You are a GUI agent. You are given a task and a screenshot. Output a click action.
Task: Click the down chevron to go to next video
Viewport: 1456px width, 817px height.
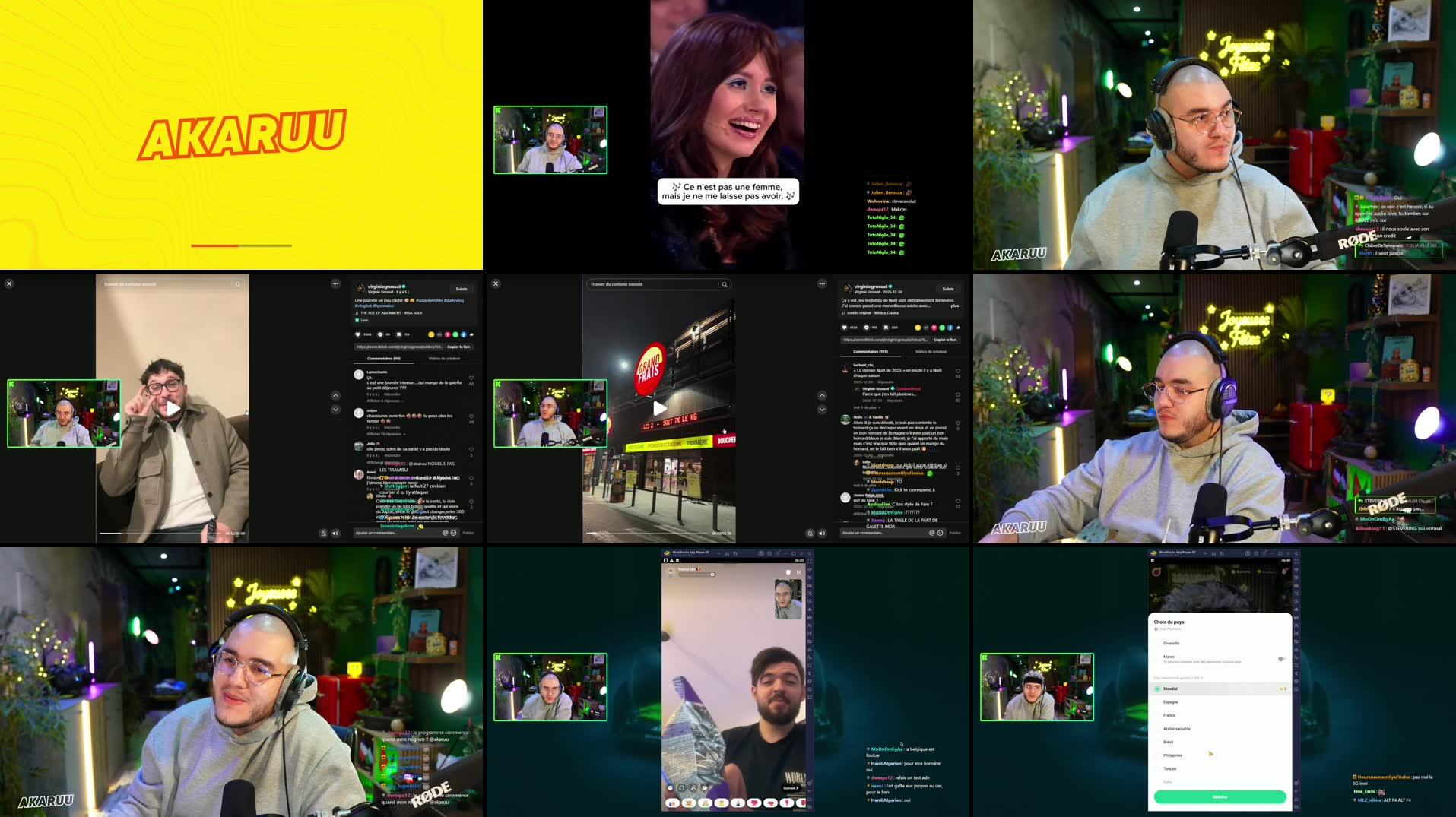click(x=335, y=409)
